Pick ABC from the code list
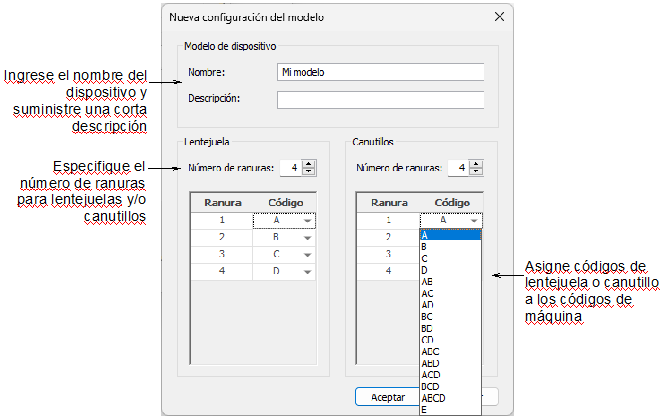Viewport: 666px width, 419px height. tap(450, 351)
